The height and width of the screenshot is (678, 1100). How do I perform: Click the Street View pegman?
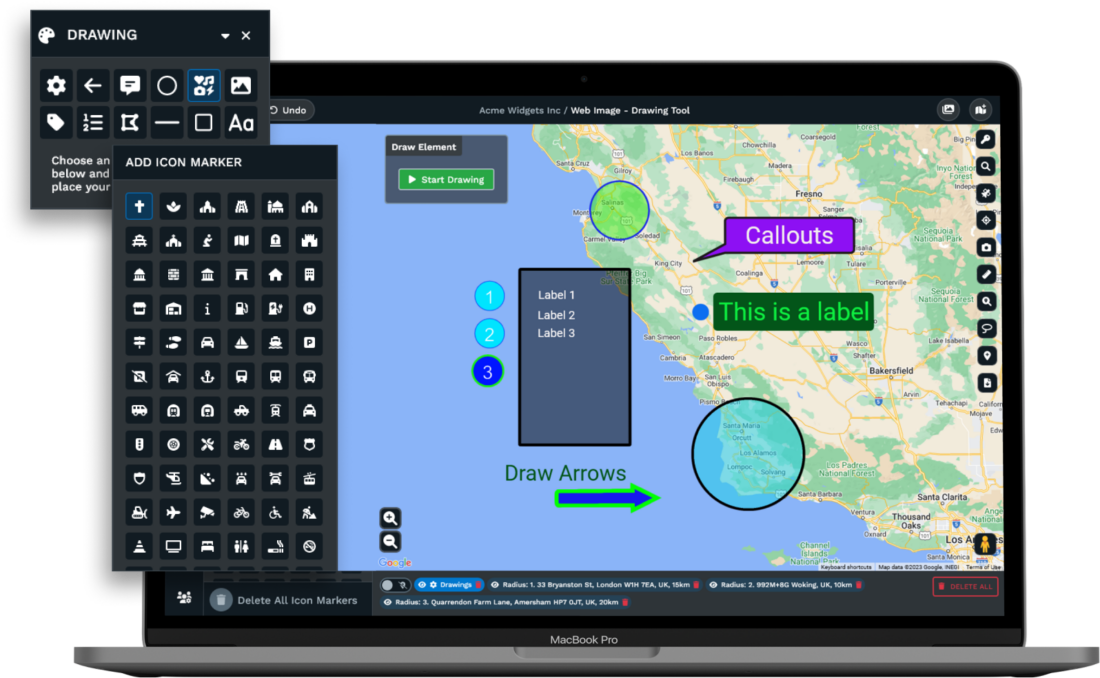click(985, 544)
